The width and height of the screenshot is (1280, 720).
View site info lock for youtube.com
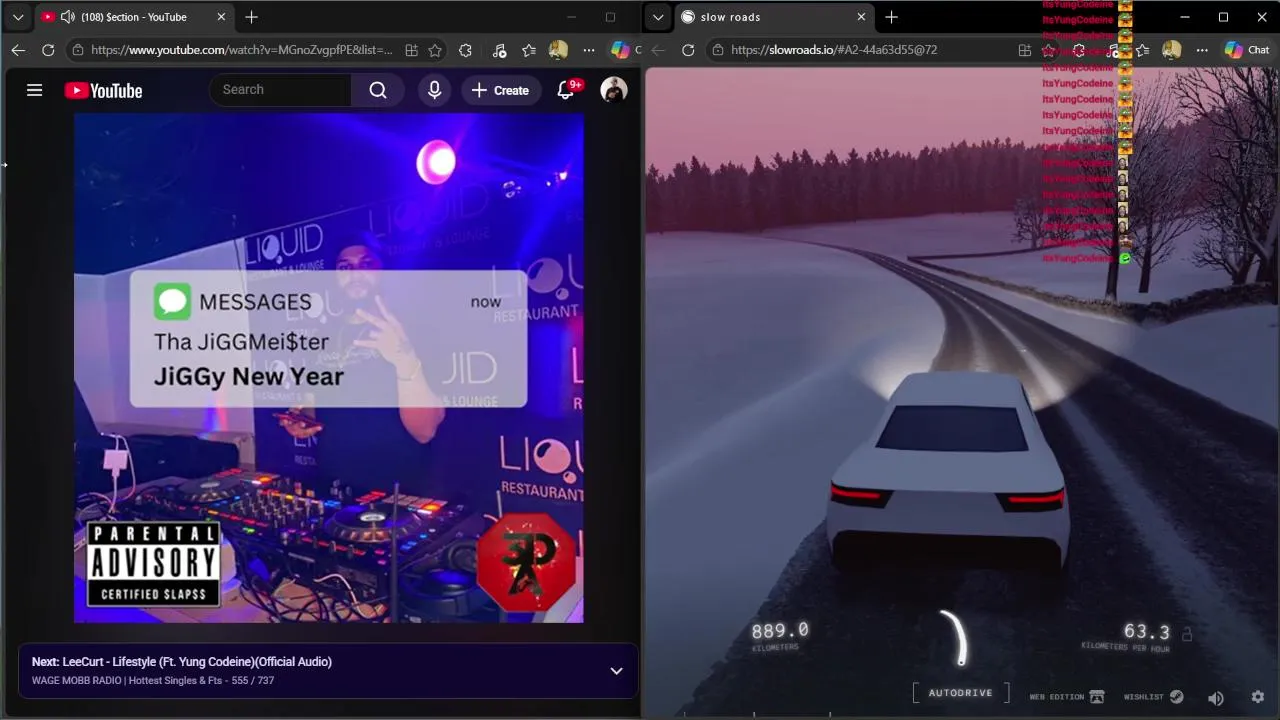pyautogui.click(x=78, y=50)
